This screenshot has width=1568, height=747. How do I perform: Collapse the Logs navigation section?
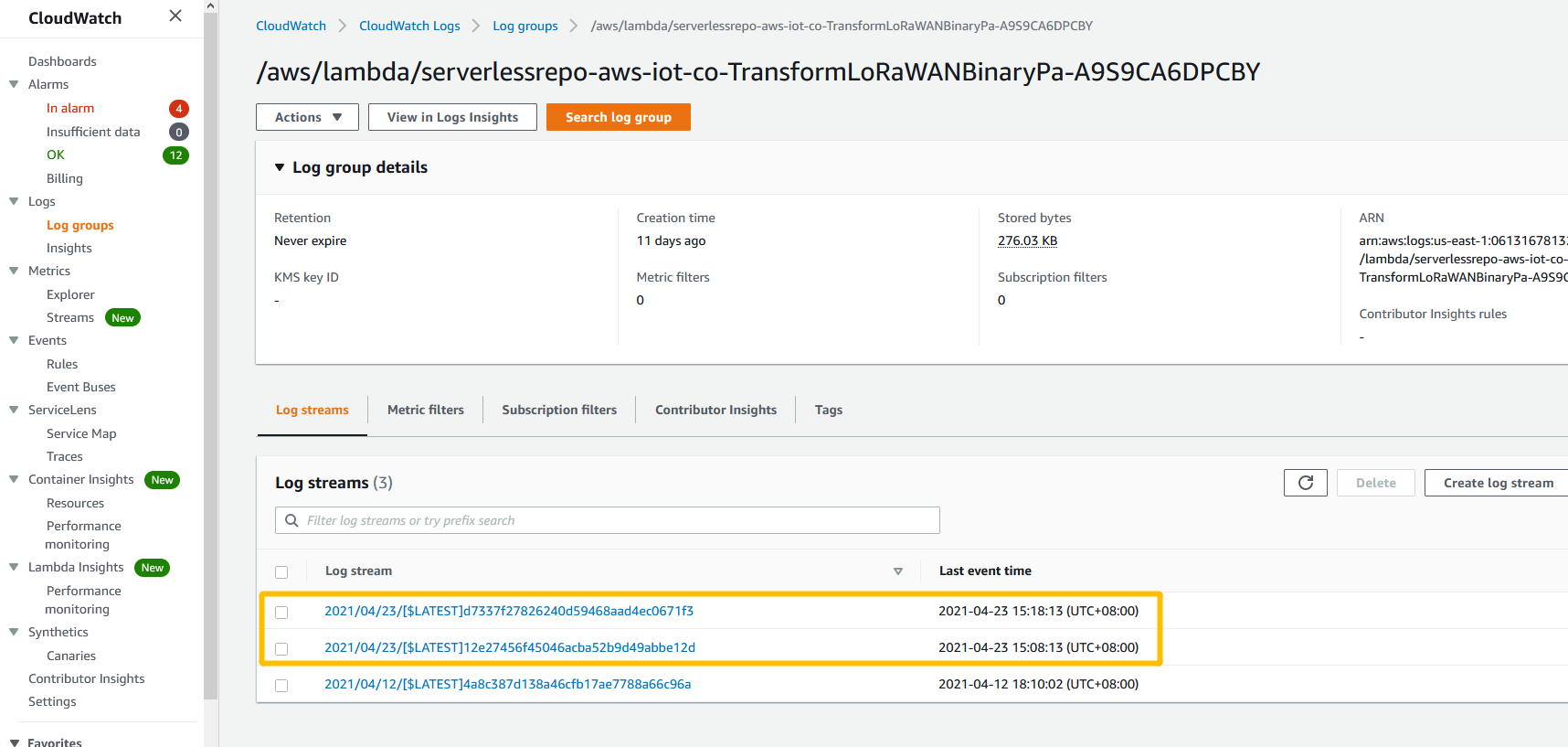tap(14, 201)
